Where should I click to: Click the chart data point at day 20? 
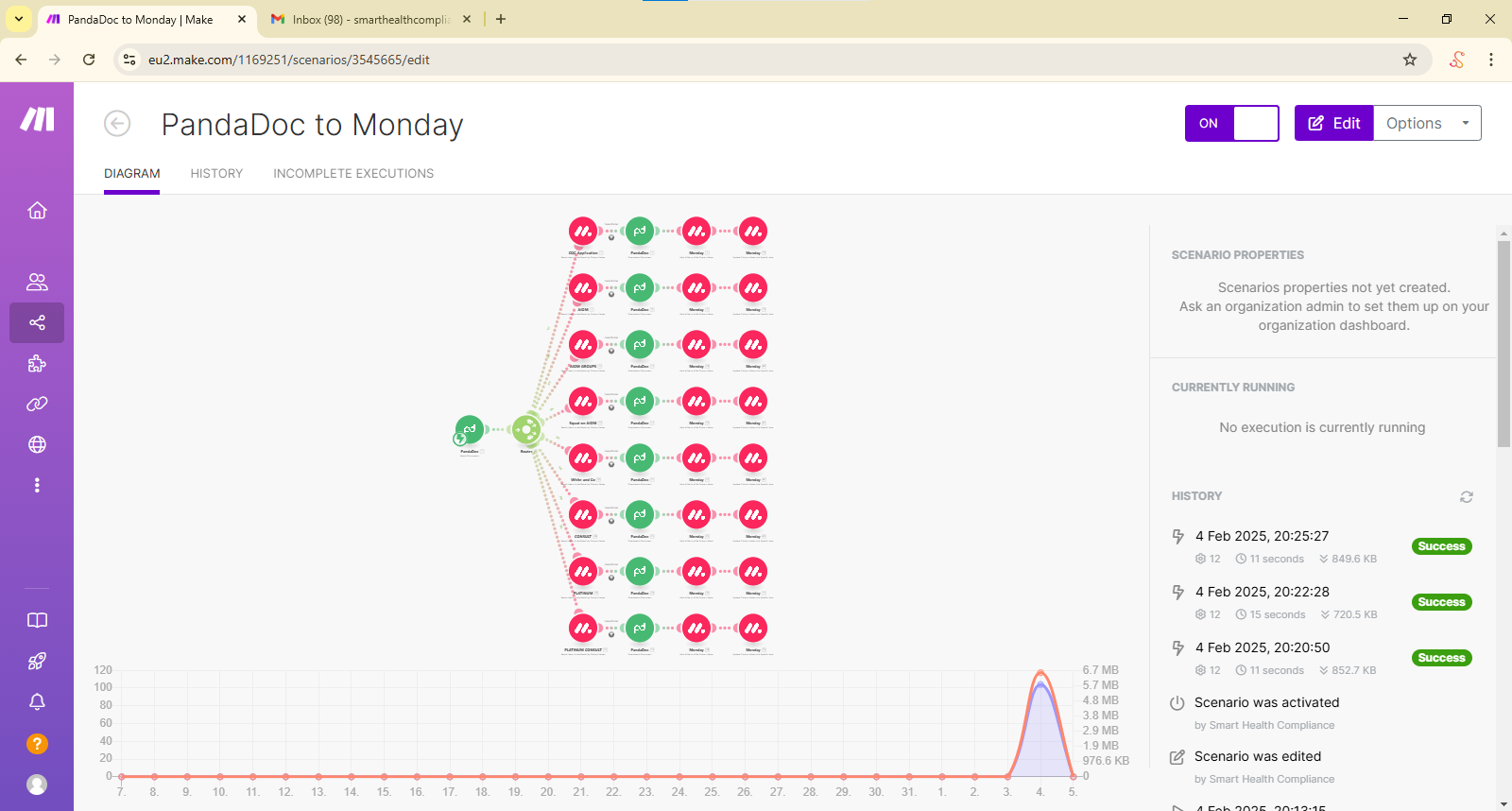[548, 776]
